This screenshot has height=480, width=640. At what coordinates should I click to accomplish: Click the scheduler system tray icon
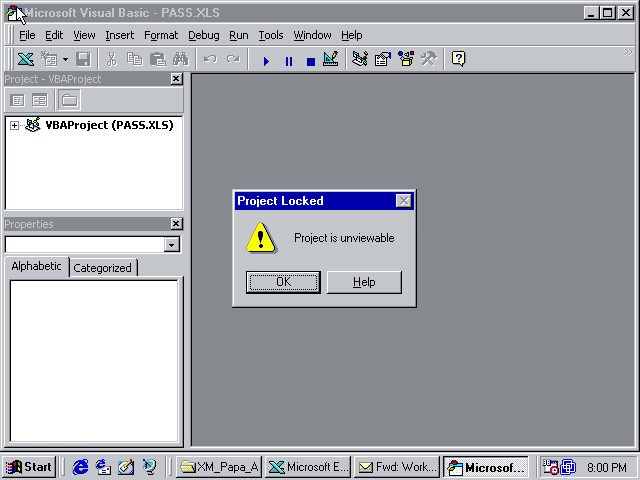click(x=550, y=467)
